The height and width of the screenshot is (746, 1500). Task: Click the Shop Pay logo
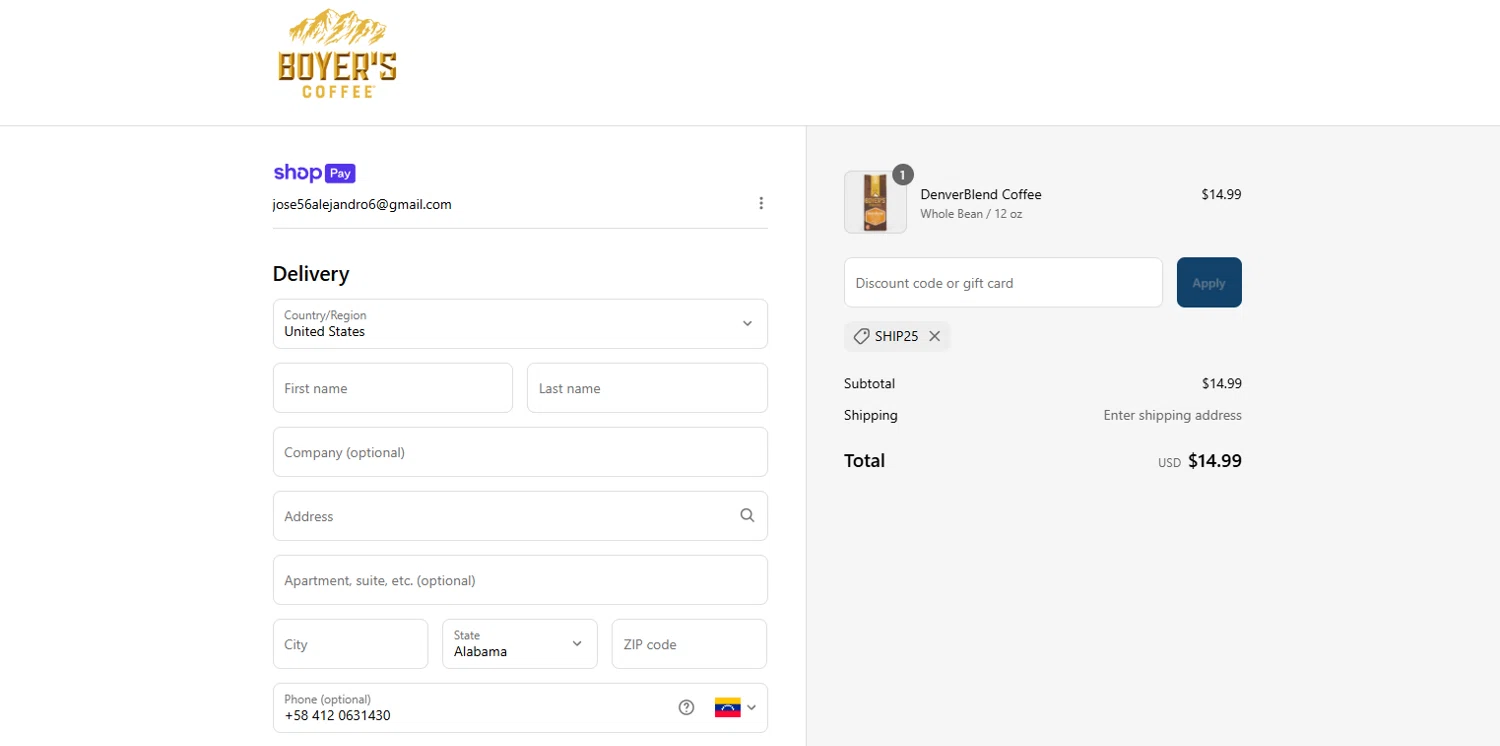[314, 173]
